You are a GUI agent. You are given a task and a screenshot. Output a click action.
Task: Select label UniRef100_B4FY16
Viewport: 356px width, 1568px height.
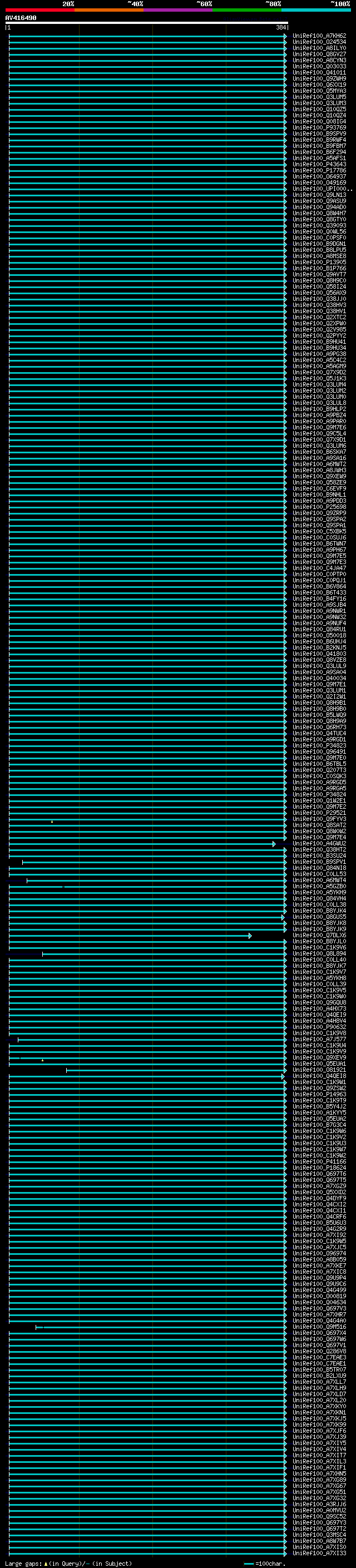pyautogui.click(x=319, y=599)
